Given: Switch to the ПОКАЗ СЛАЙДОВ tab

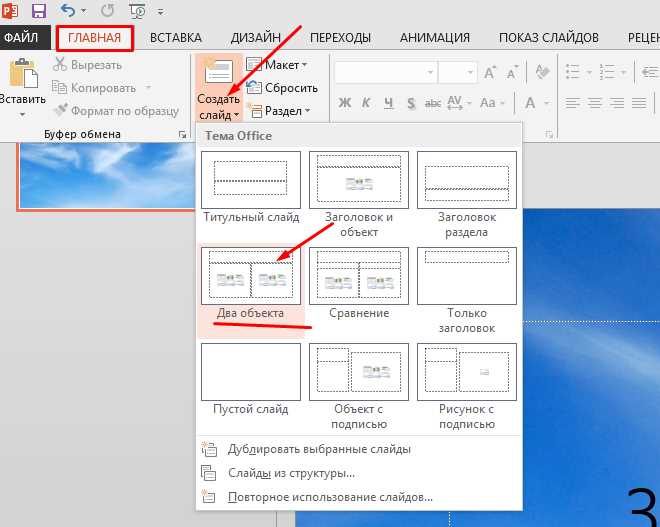Looking at the screenshot, I should [x=549, y=38].
